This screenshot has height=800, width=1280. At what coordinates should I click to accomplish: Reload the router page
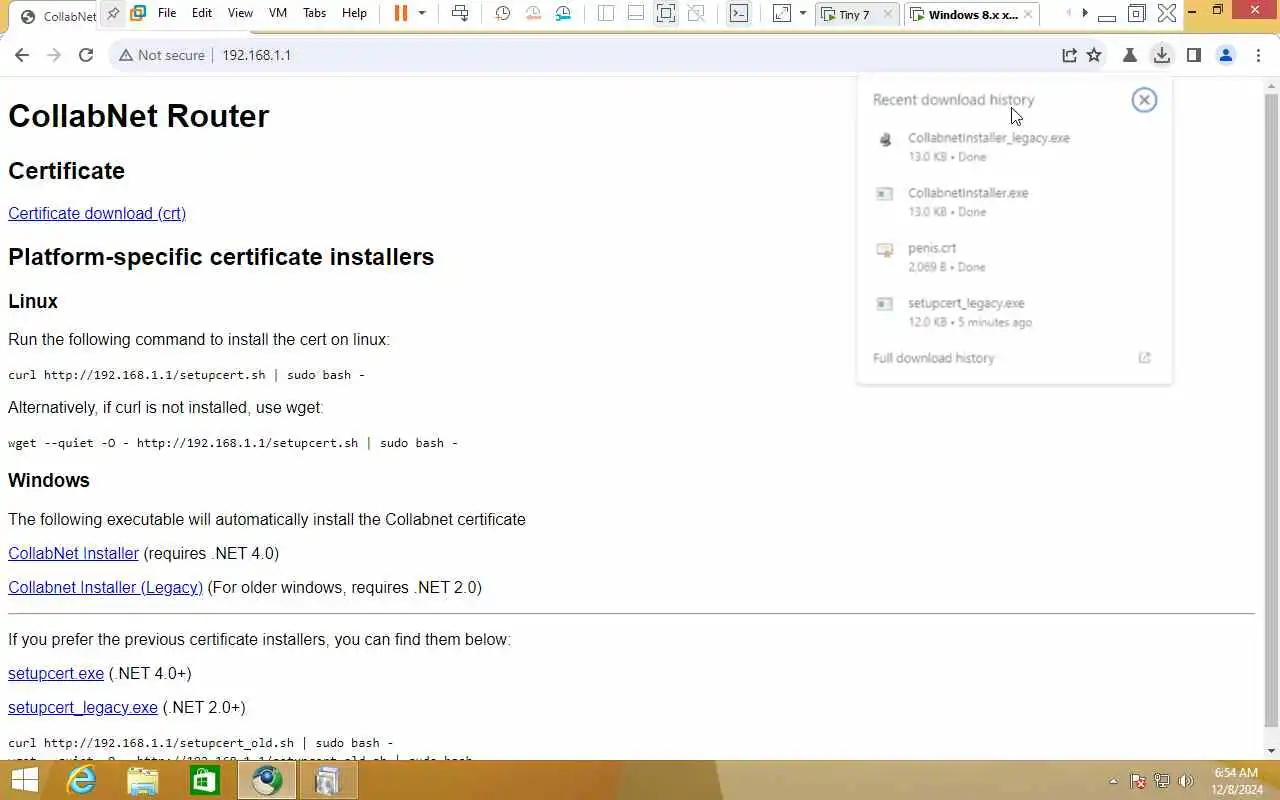86,55
